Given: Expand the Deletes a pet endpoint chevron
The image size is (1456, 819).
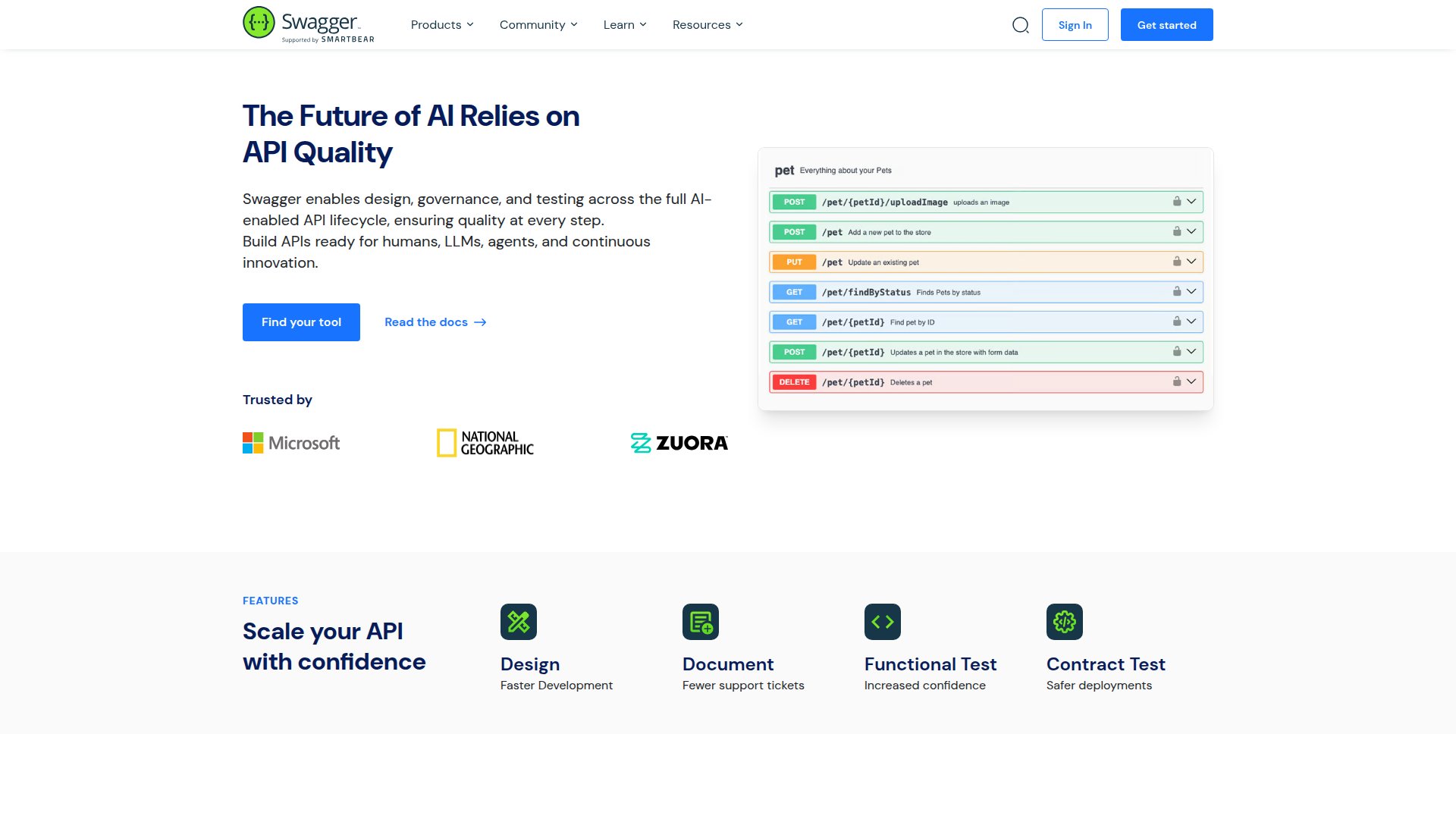Looking at the screenshot, I should click(x=1191, y=381).
